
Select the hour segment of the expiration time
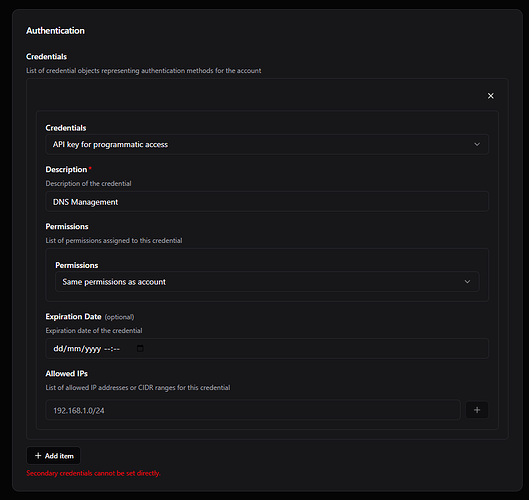click(107, 349)
